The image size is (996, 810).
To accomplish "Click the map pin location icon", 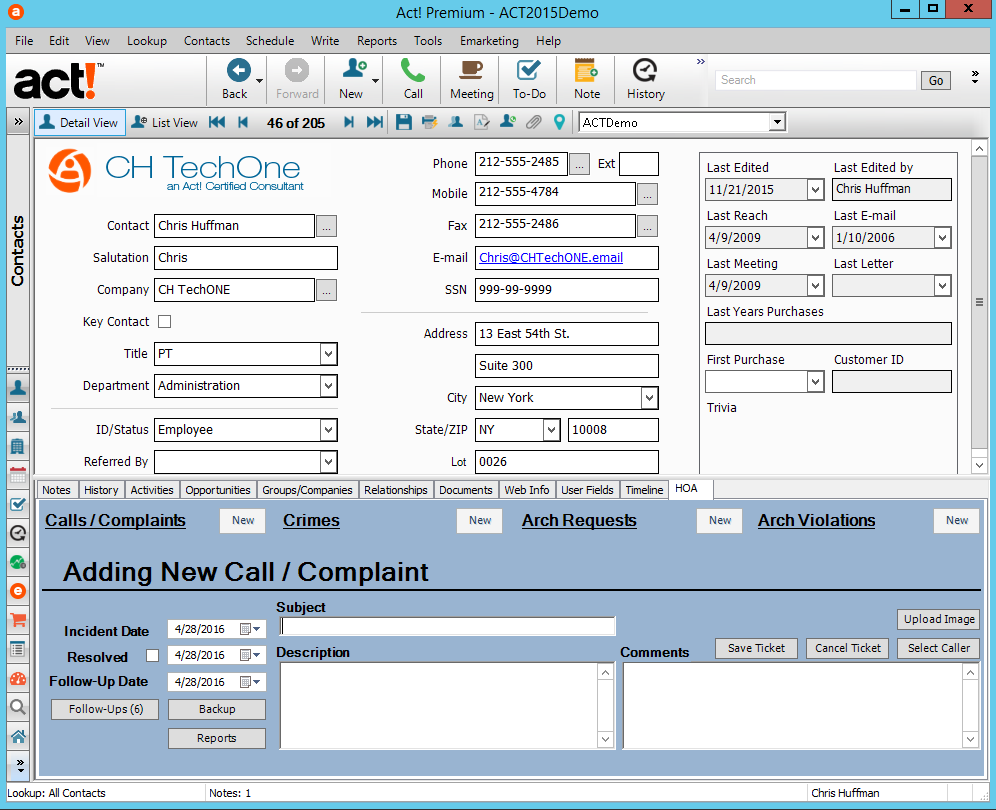I will pyautogui.click(x=559, y=122).
